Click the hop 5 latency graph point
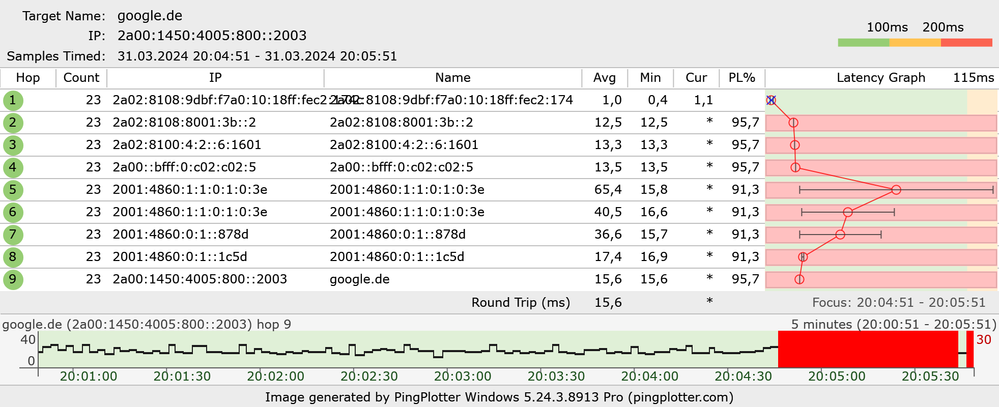 pos(896,189)
